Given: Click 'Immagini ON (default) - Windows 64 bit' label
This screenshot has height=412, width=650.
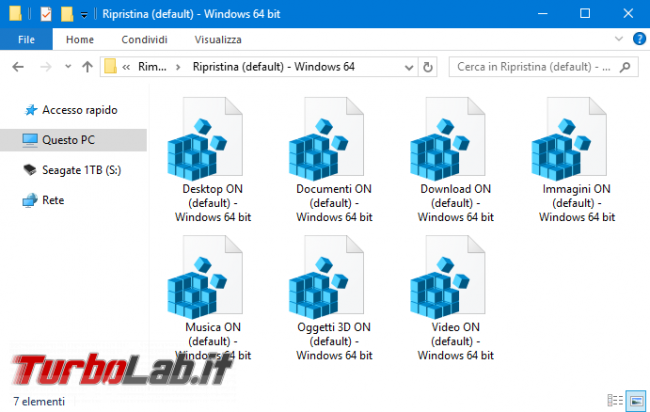Looking at the screenshot, I should 577,203.
